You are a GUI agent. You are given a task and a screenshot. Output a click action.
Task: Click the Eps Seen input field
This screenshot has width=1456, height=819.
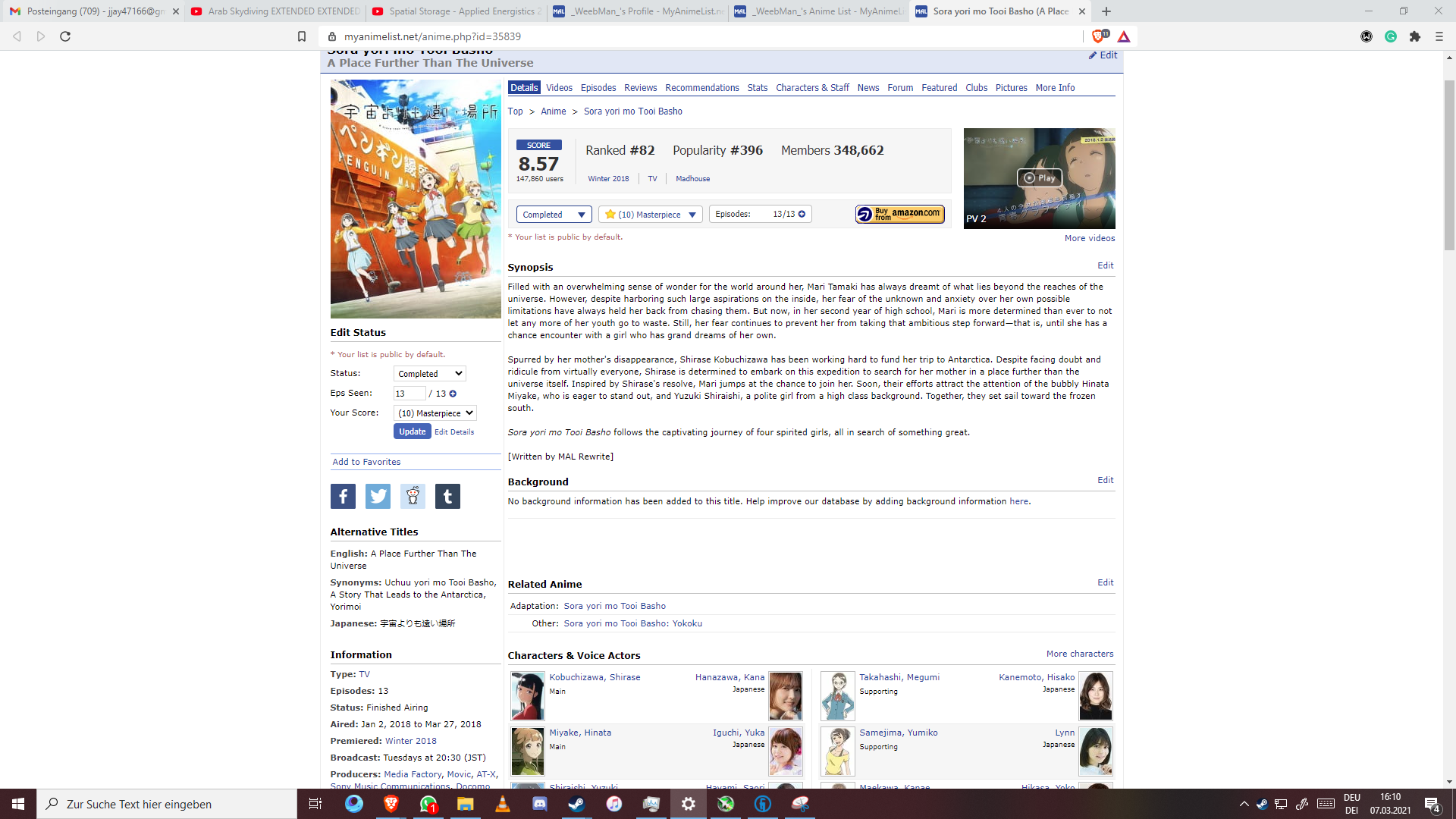click(x=409, y=394)
